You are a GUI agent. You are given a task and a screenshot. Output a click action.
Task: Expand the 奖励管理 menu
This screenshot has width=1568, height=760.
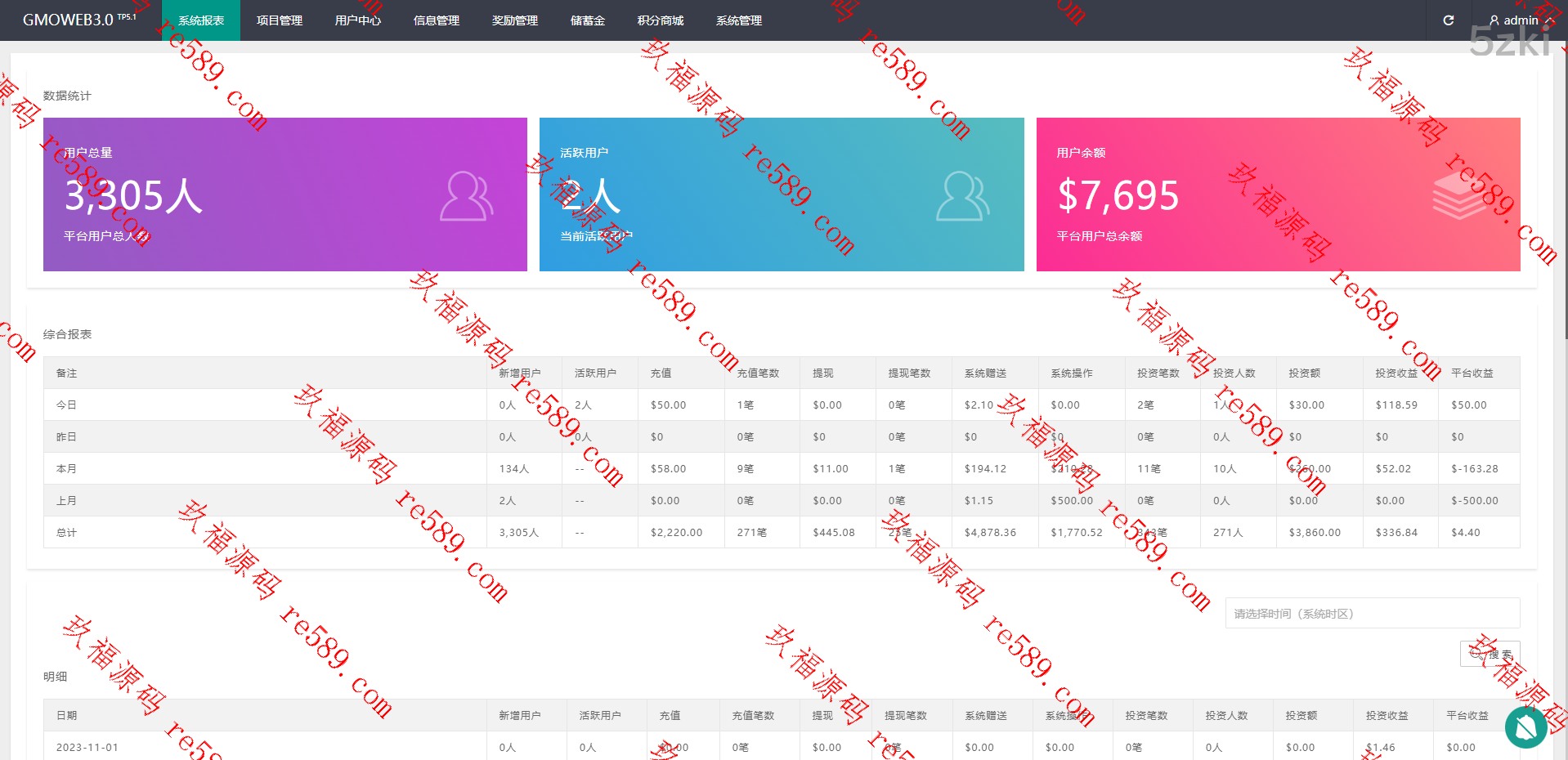tap(515, 20)
